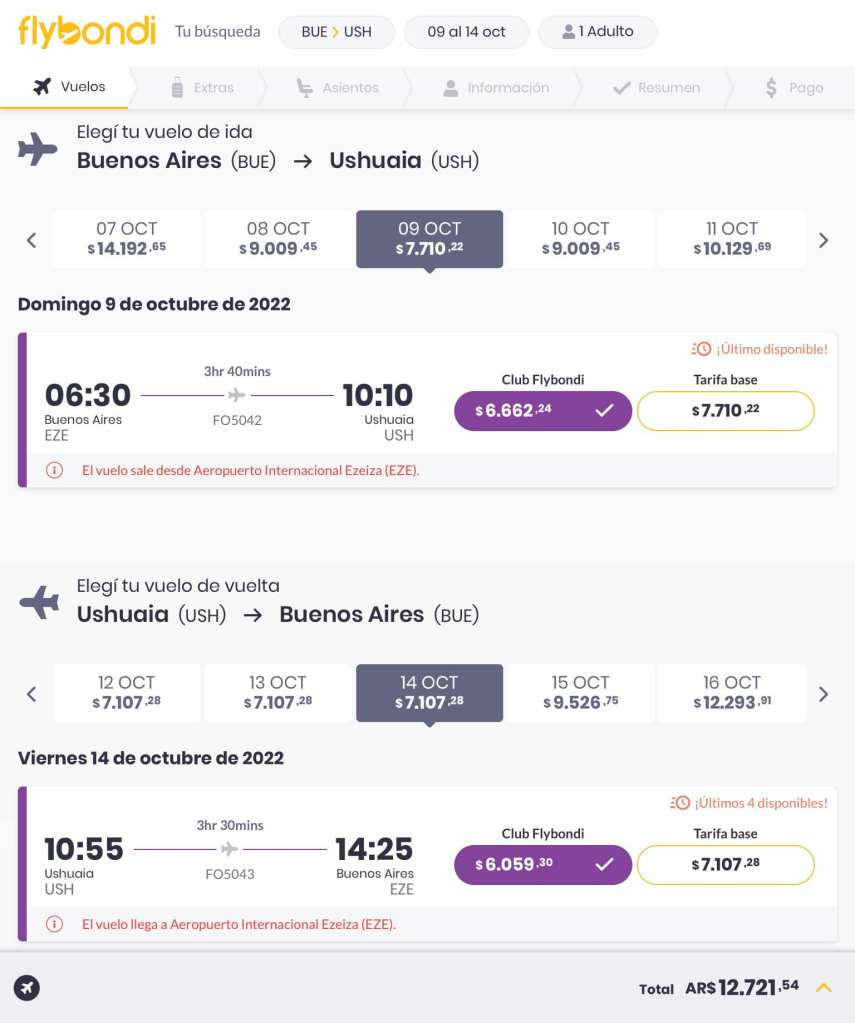Pick 15 OCT return date at $9.526,75
The height and width of the screenshot is (1023, 855).
pyautogui.click(x=580, y=693)
